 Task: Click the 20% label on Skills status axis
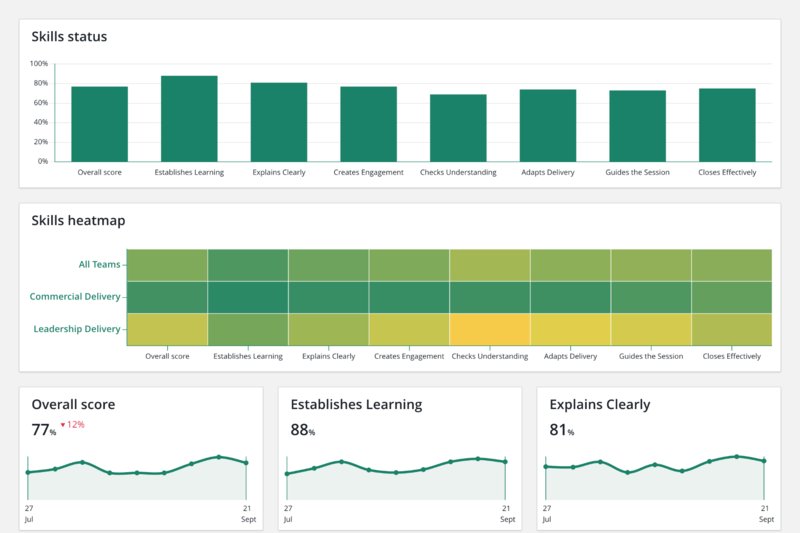tap(41, 142)
